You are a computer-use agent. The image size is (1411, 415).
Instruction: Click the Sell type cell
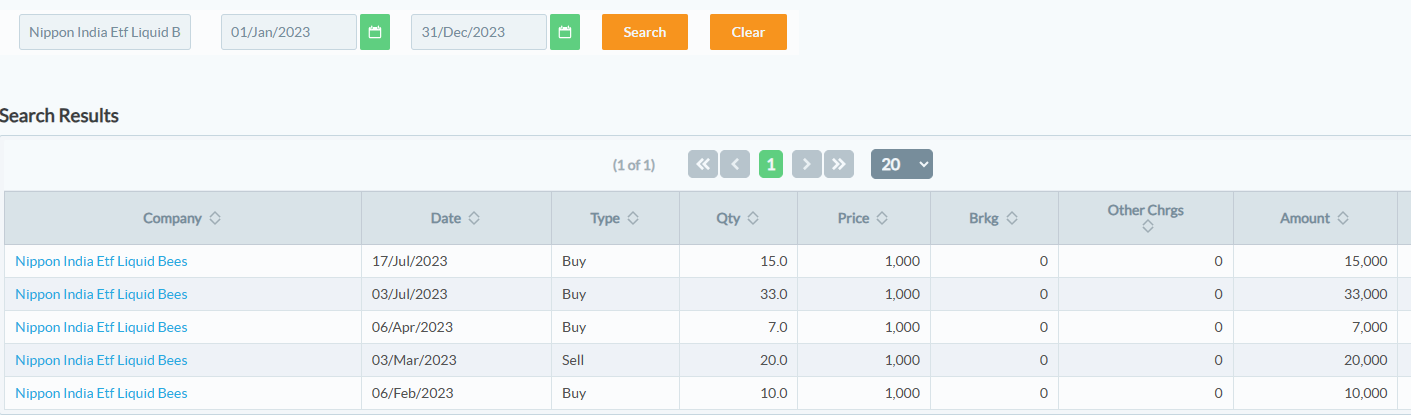[x=615, y=360]
